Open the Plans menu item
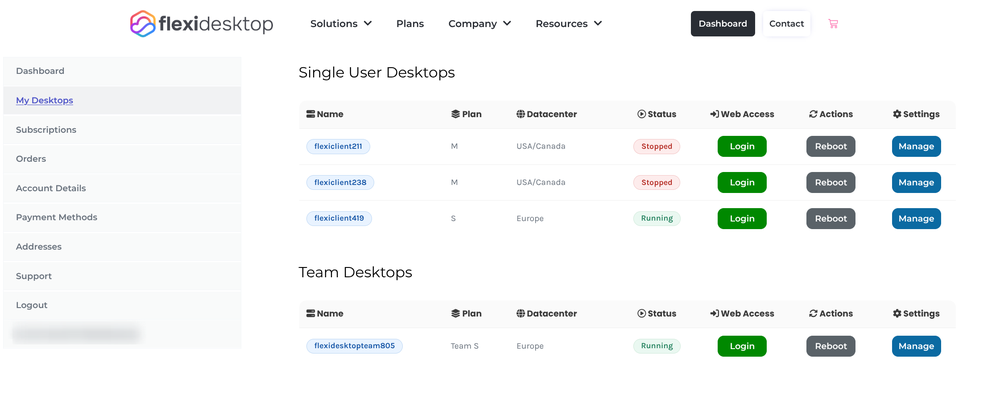 point(410,24)
